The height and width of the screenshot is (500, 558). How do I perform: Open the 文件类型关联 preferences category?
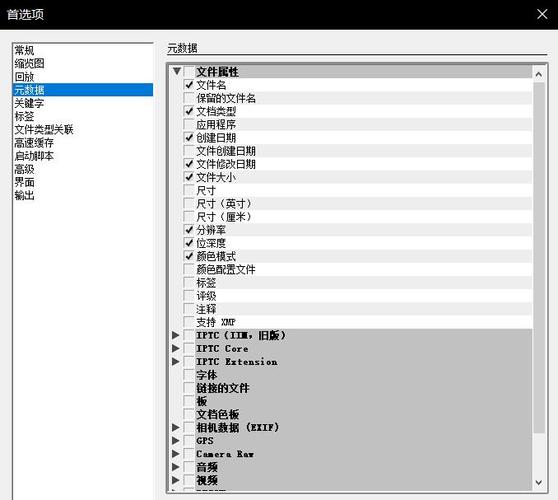[x=83, y=129]
